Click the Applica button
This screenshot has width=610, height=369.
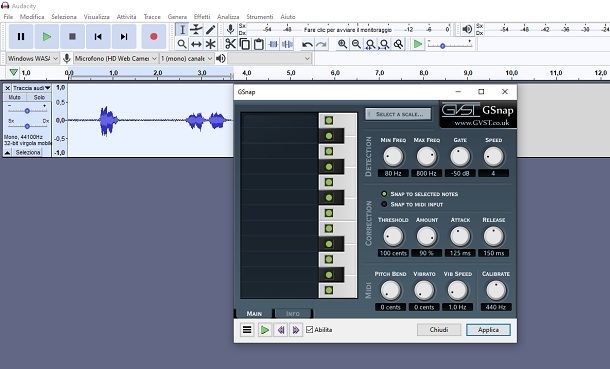pyautogui.click(x=488, y=330)
